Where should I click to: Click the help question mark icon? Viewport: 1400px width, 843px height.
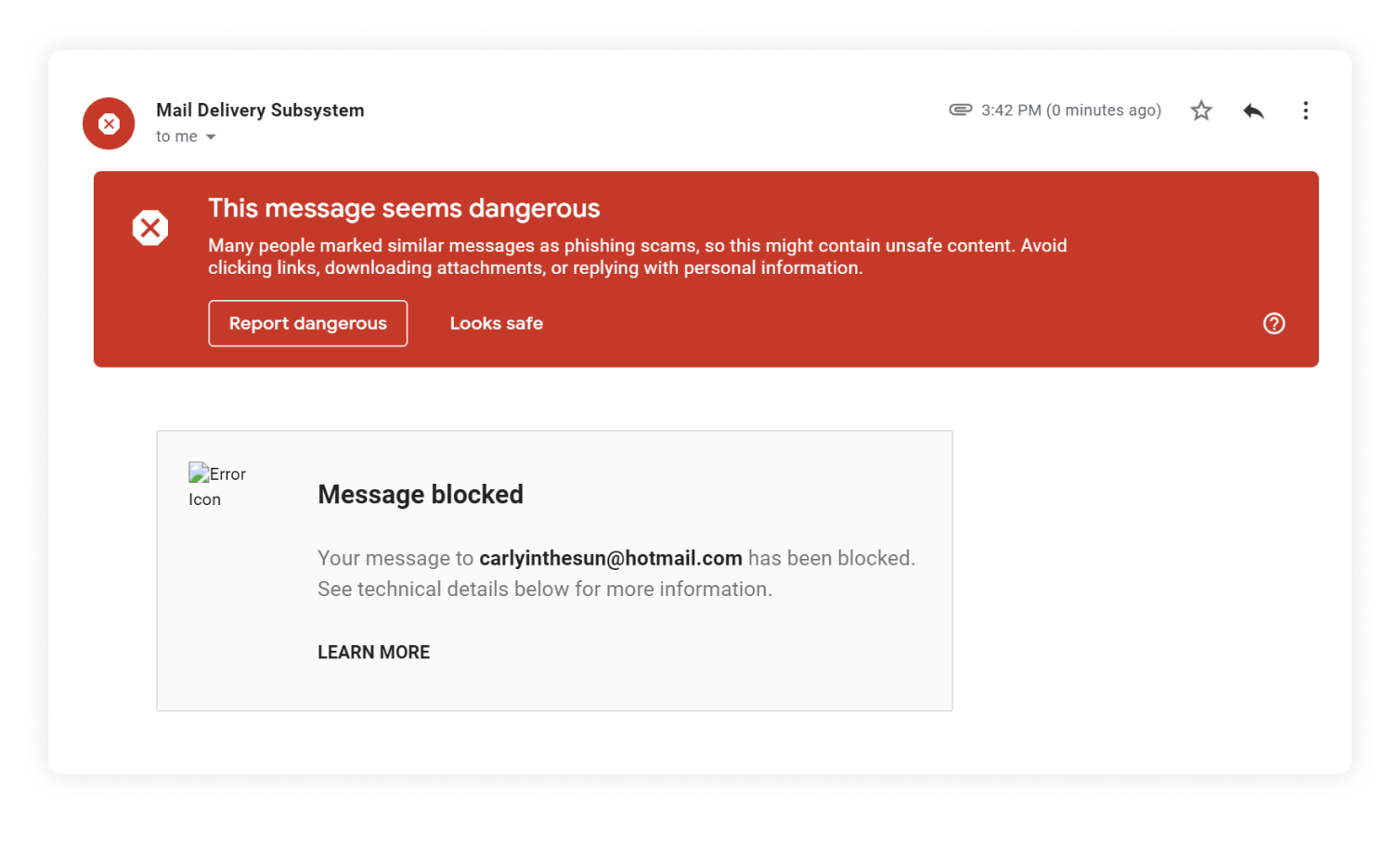click(x=1274, y=323)
